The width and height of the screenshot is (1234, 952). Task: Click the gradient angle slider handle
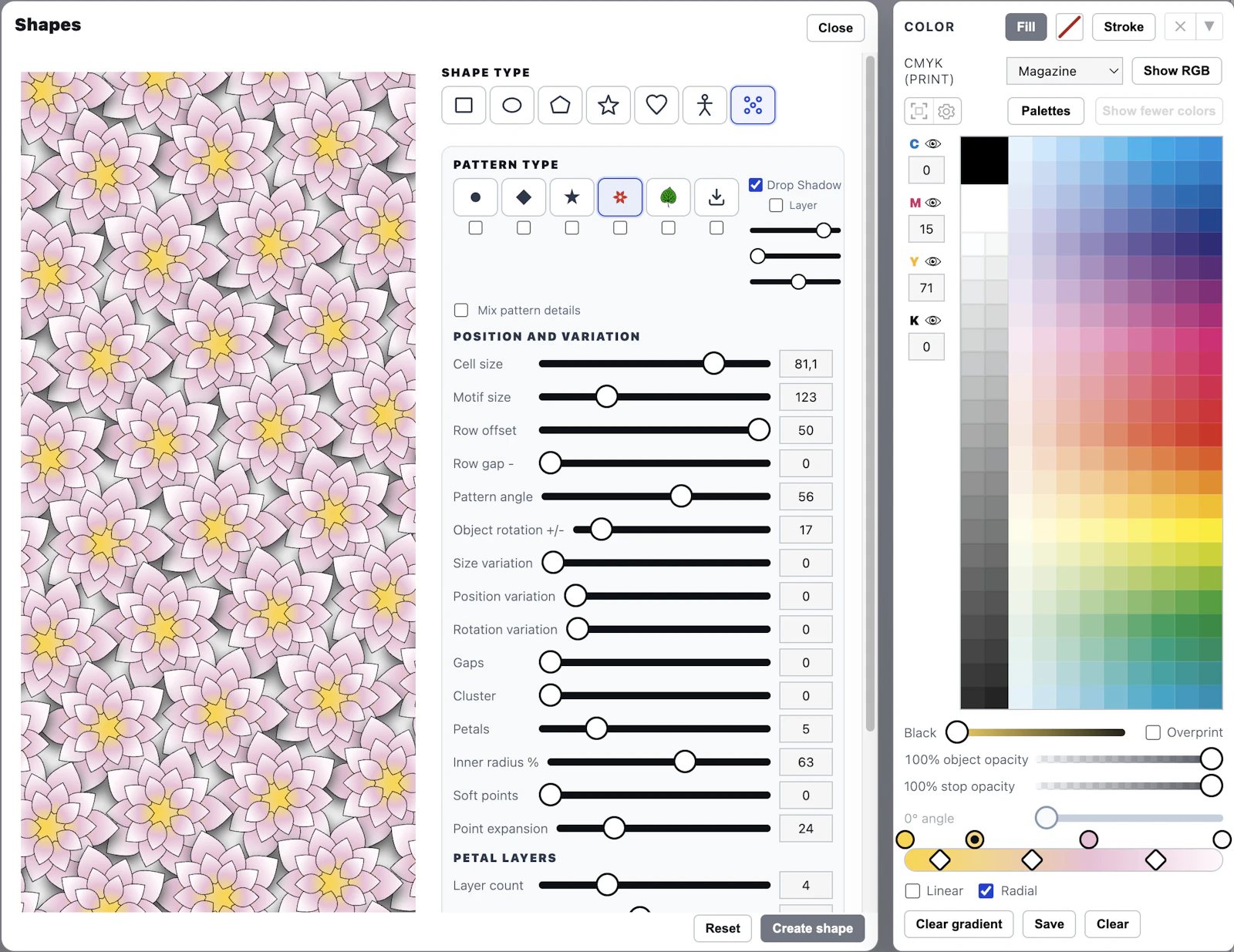[x=1047, y=818]
